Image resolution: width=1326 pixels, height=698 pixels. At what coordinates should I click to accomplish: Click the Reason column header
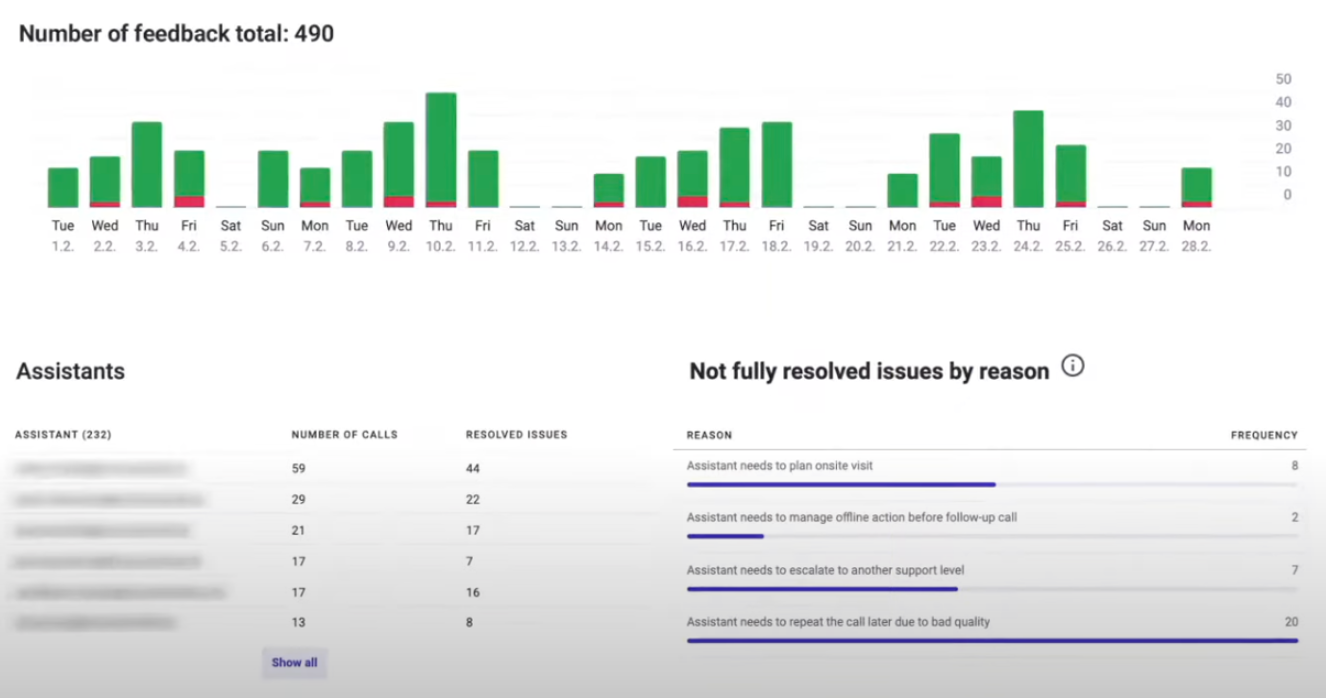pyautogui.click(x=709, y=435)
